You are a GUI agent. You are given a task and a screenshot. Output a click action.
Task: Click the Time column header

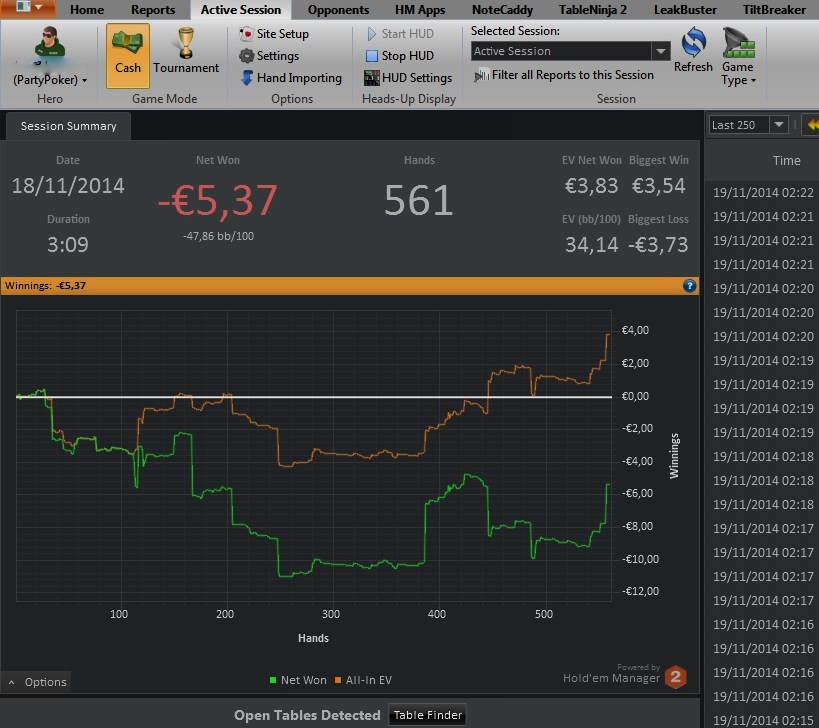786,161
